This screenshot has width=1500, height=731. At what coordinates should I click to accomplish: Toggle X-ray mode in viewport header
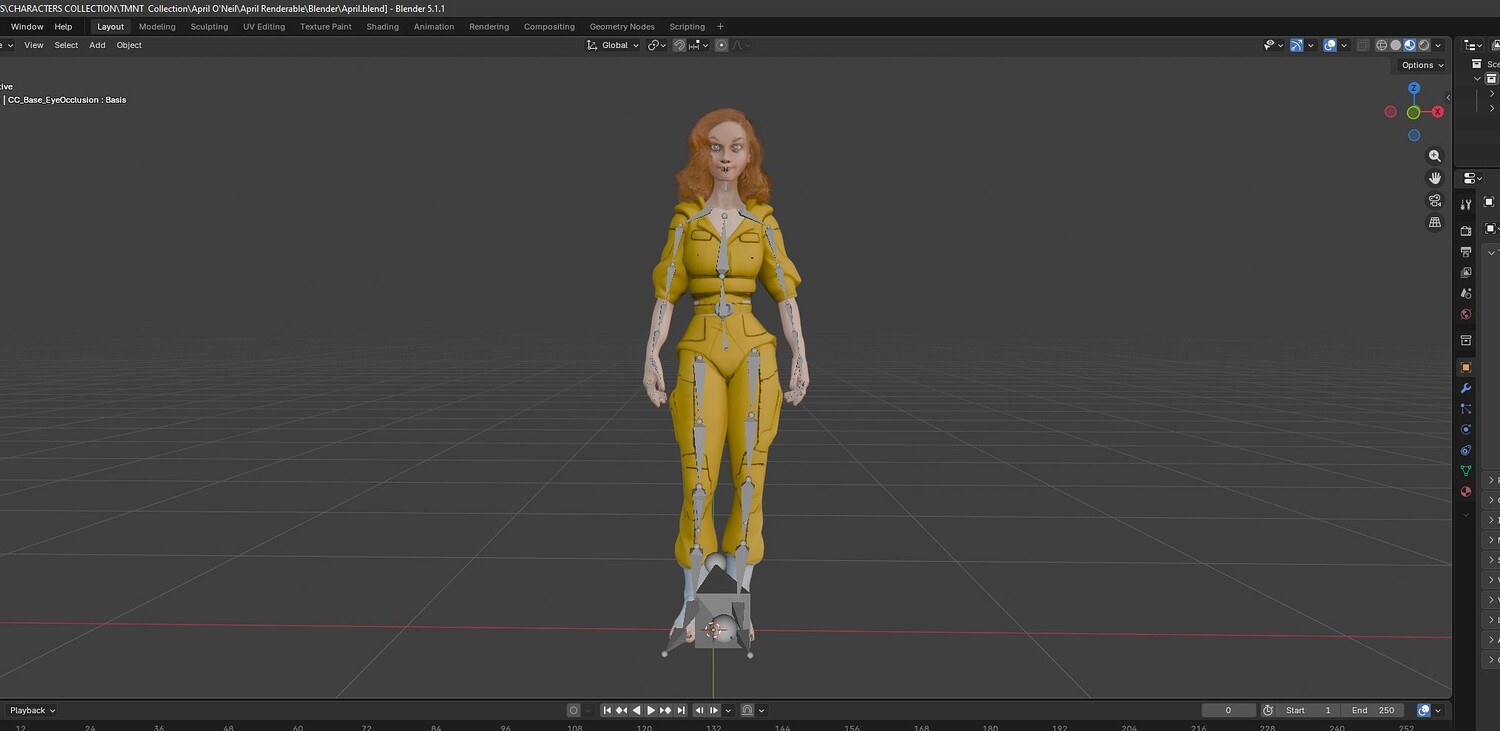click(x=1363, y=45)
